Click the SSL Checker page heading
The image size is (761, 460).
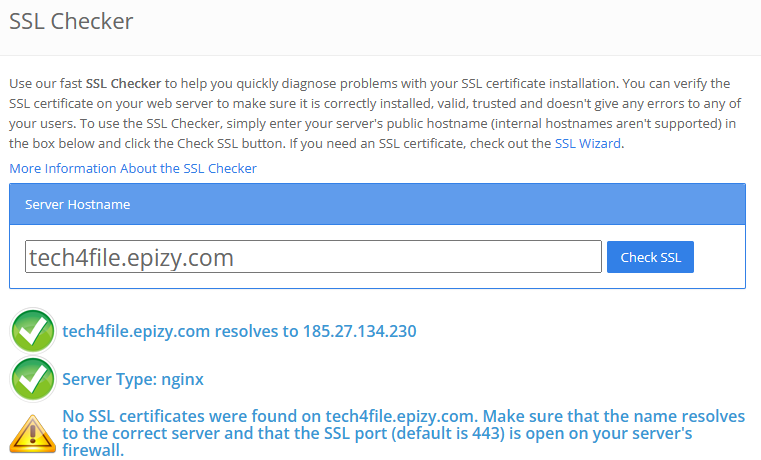(71, 20)
